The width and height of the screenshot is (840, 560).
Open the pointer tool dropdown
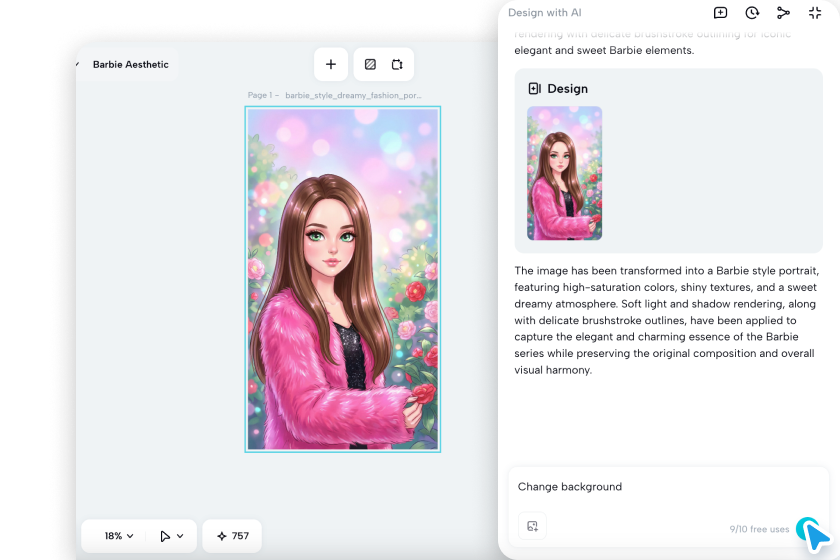tap(172, 536)
